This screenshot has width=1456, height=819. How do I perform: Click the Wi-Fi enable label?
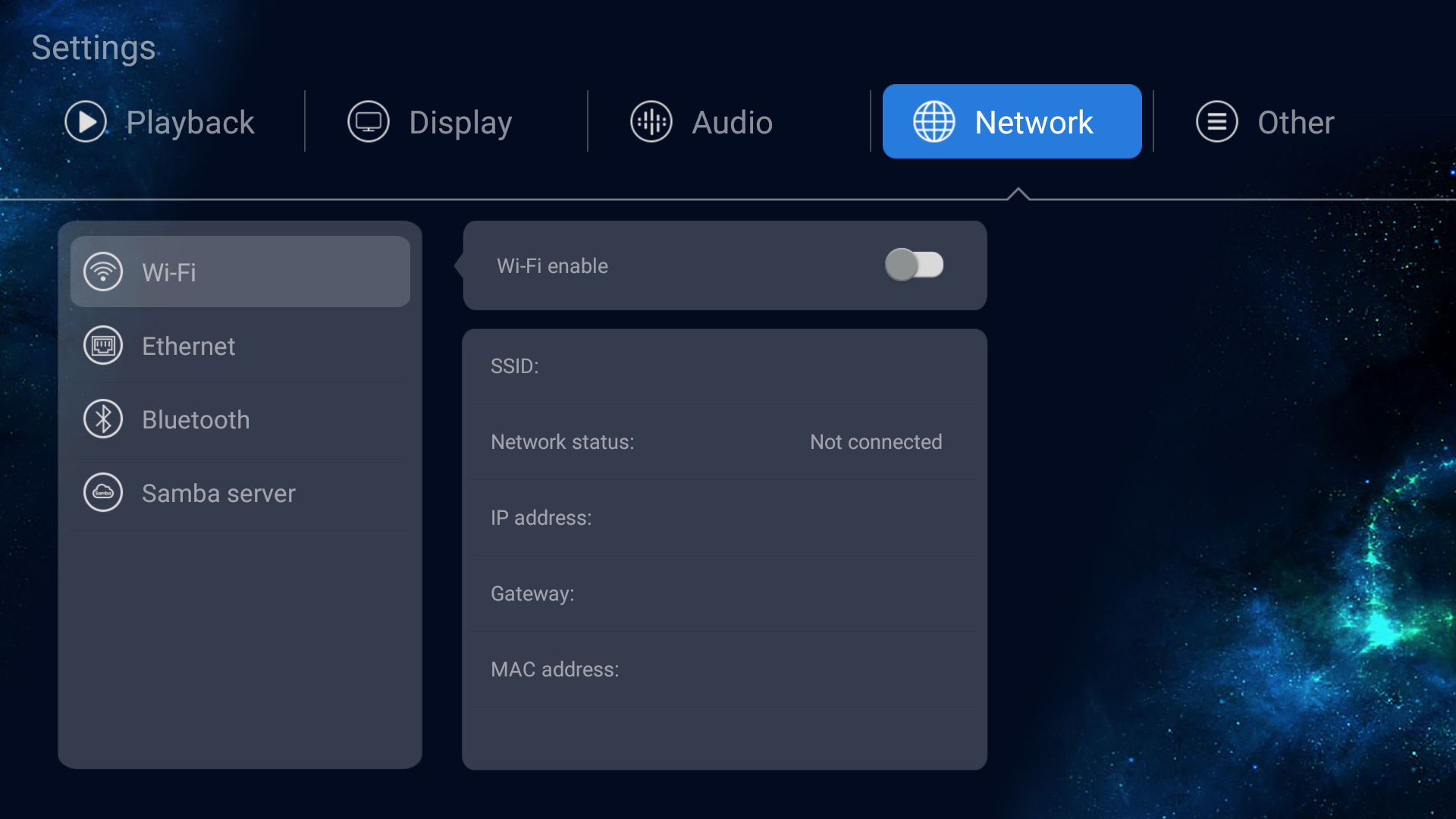point(552,266)
